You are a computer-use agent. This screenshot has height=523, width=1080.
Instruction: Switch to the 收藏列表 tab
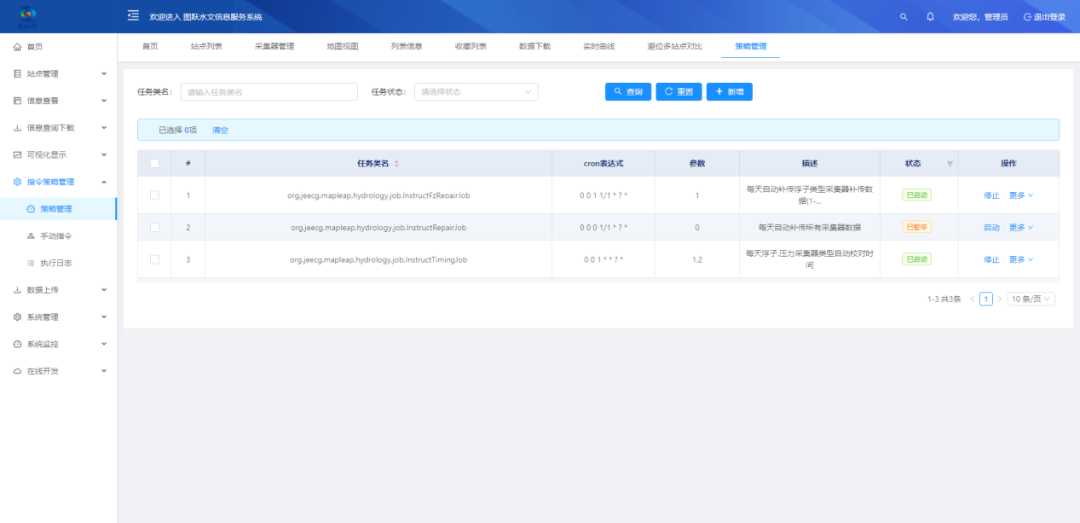[x=470, y=47]
